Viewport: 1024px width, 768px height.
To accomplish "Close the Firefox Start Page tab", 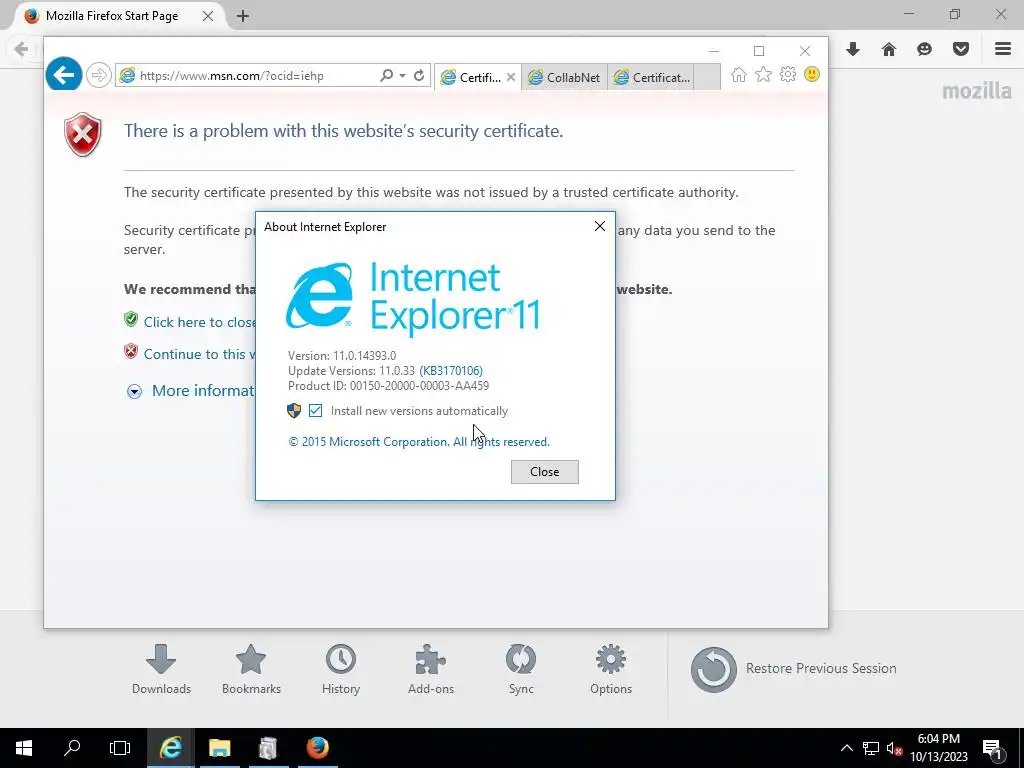I will point(208,16).
